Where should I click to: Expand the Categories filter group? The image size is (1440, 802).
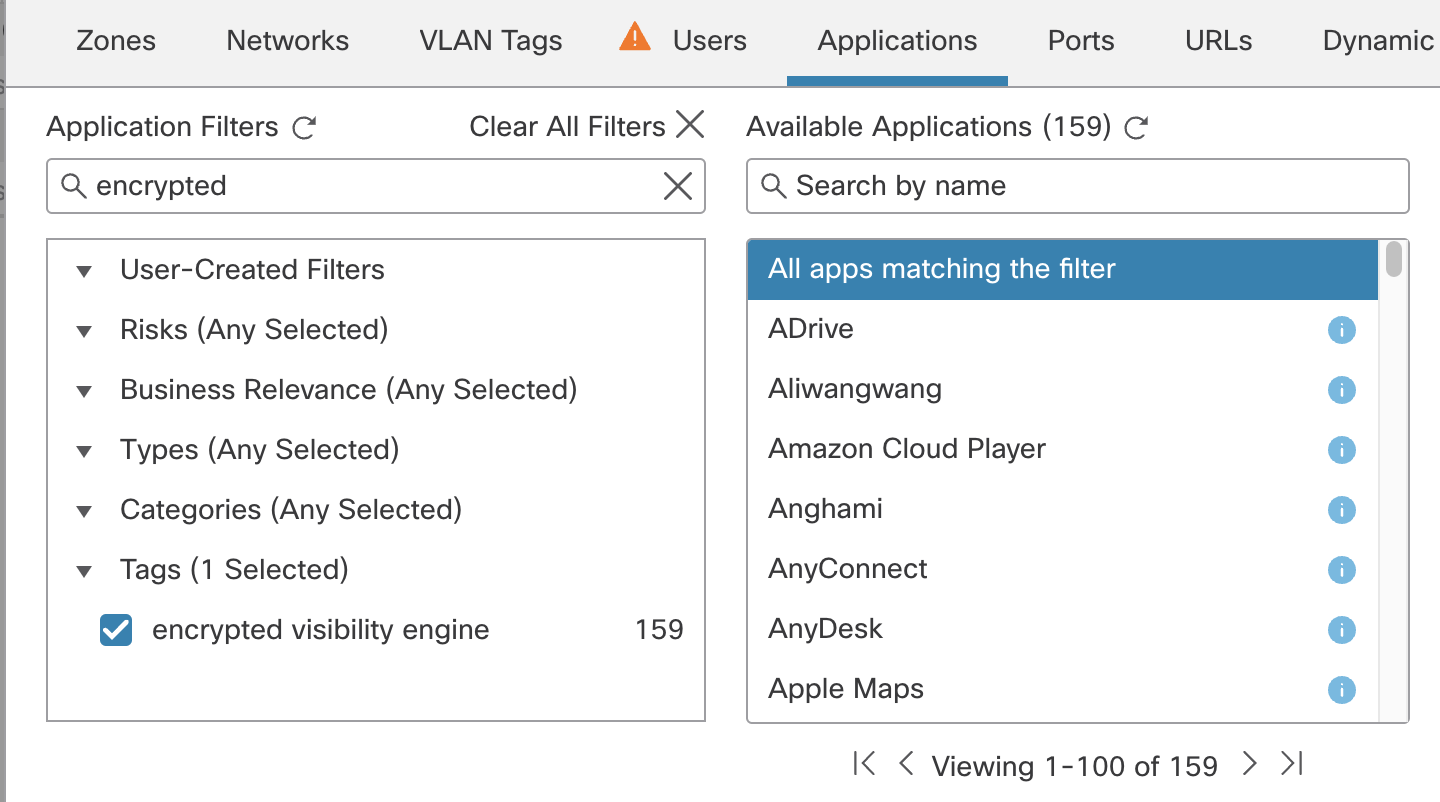coord(85,511)
